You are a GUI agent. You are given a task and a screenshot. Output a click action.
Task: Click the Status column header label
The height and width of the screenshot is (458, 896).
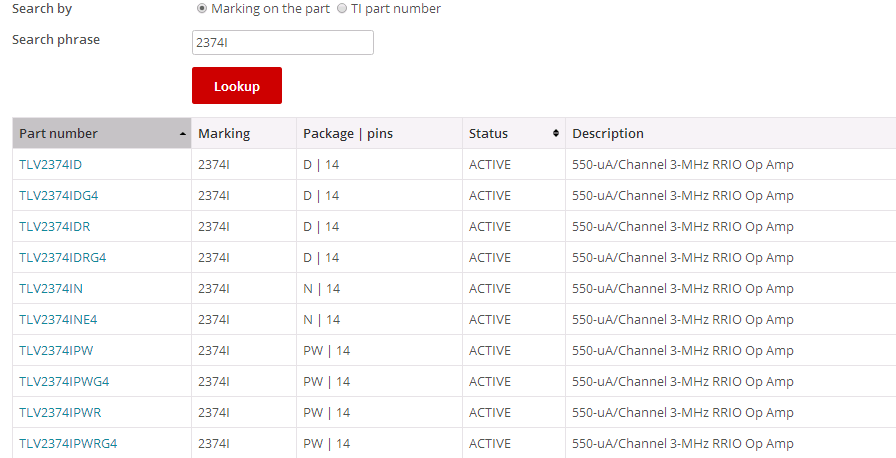tap(488, 134)
